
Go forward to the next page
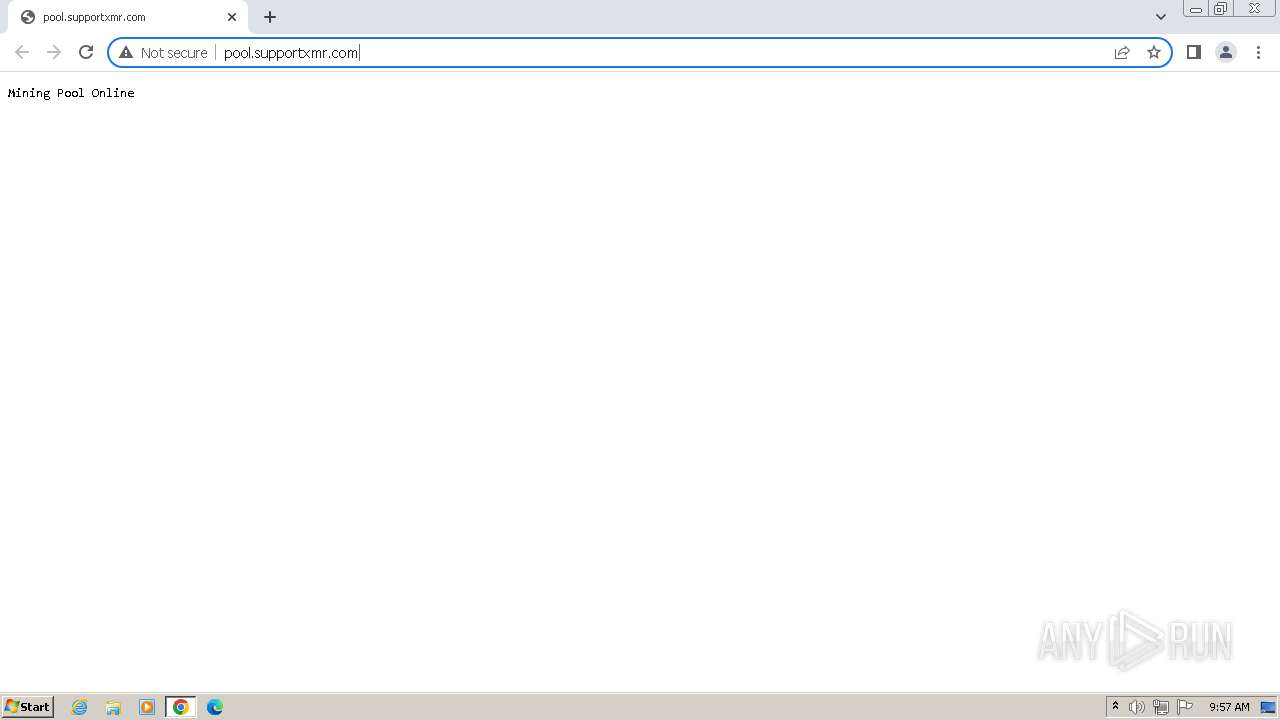[54, 52]
